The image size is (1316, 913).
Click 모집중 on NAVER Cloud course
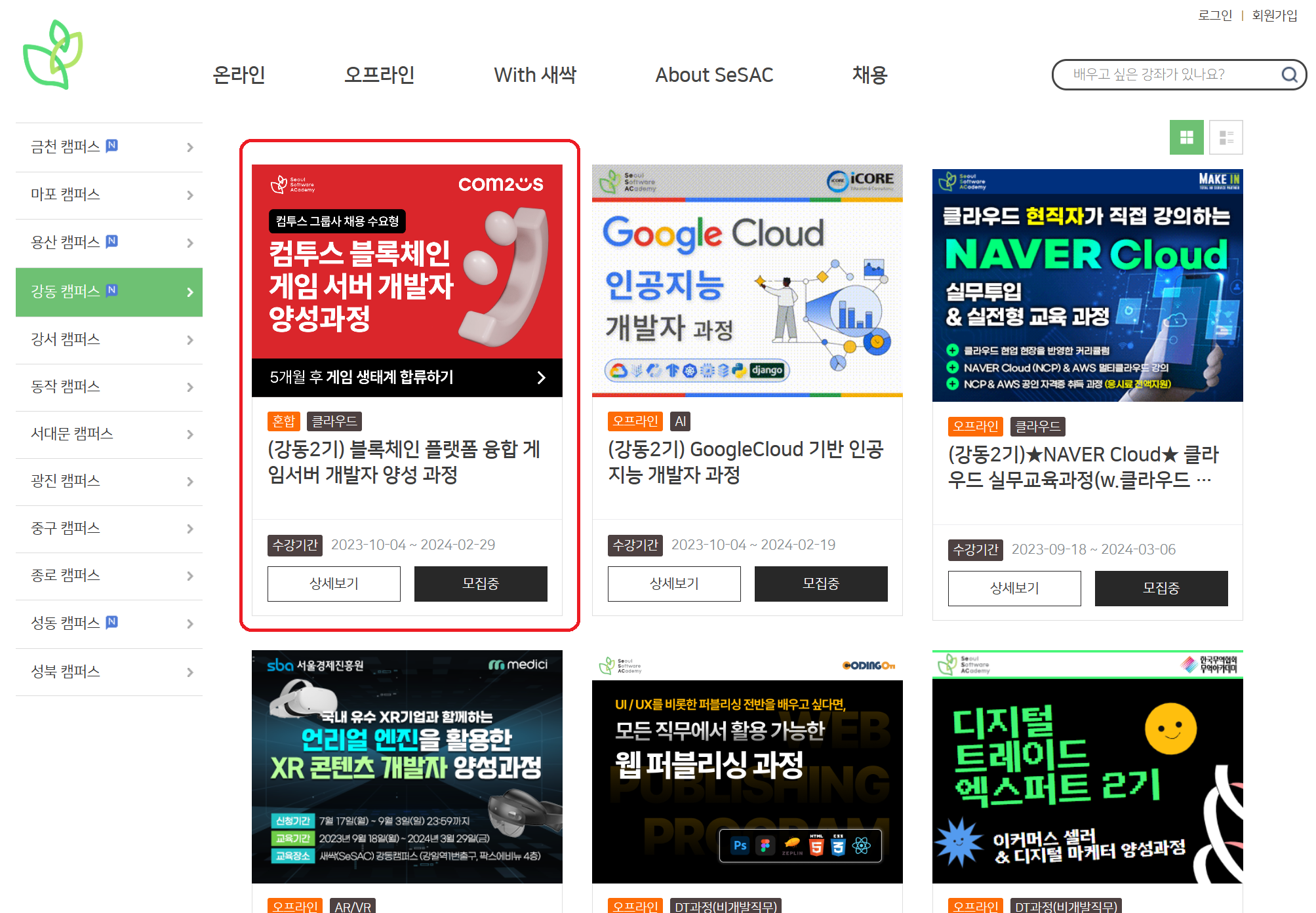[1161, 588]
